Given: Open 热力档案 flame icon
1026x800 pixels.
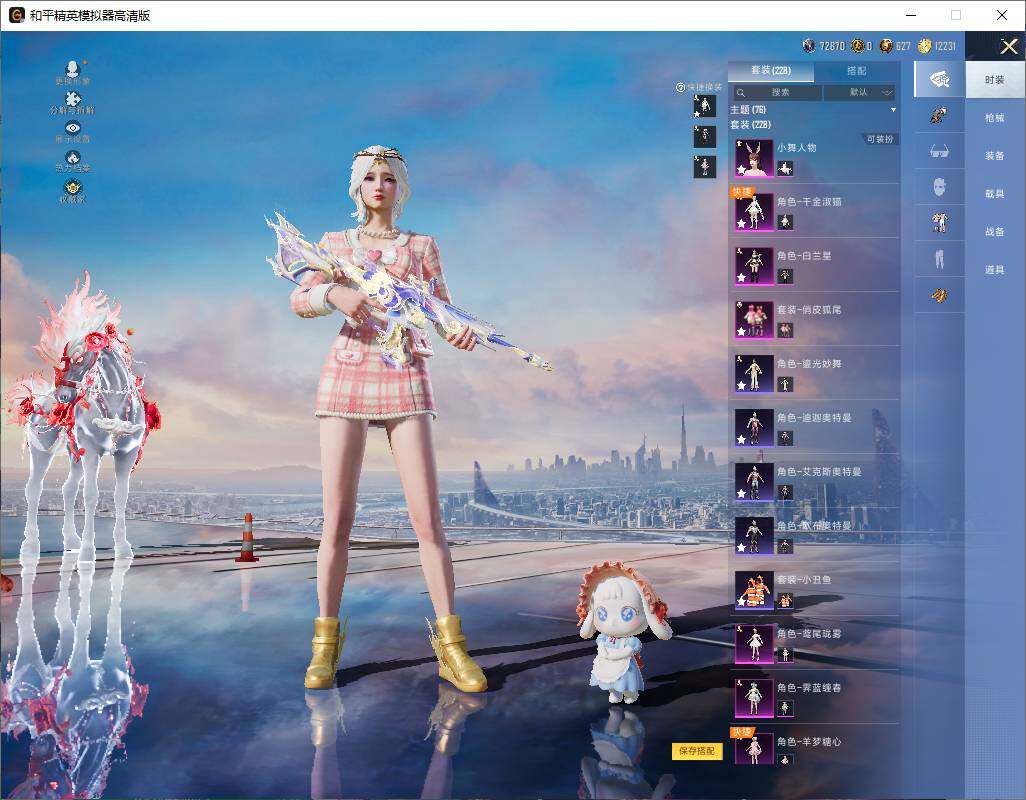Looking at the screenshot, I should pos(73,158).
